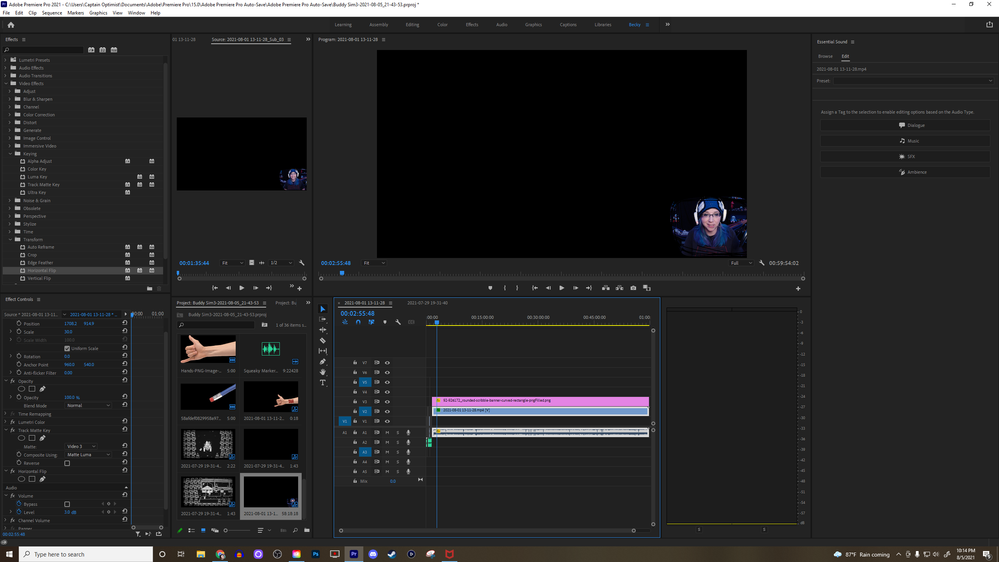Click the Home icon
999x562 pixels.
[x=11, y=25]
